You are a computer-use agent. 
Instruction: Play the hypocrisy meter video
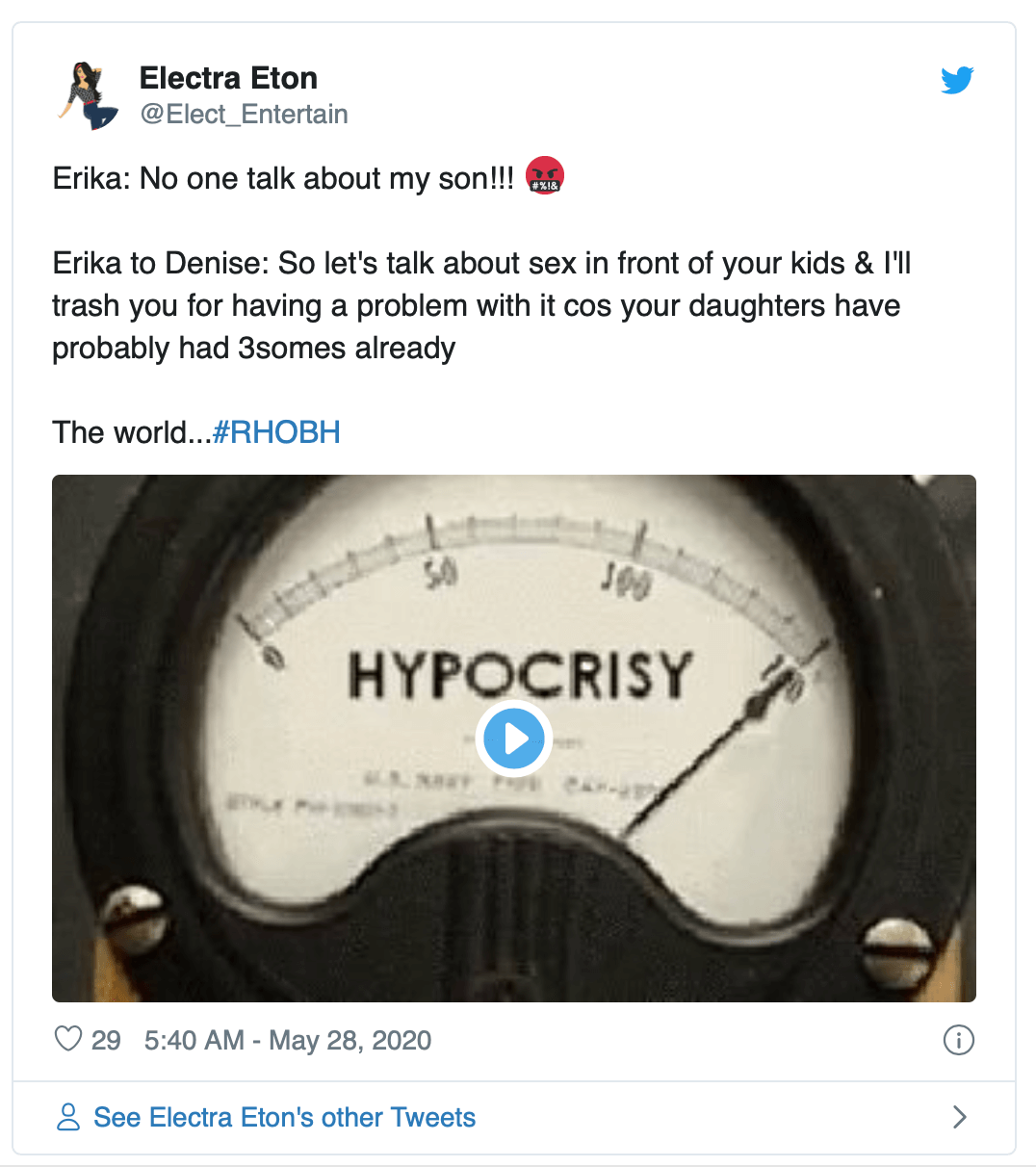pyautogui.click(x=515, y=739)
